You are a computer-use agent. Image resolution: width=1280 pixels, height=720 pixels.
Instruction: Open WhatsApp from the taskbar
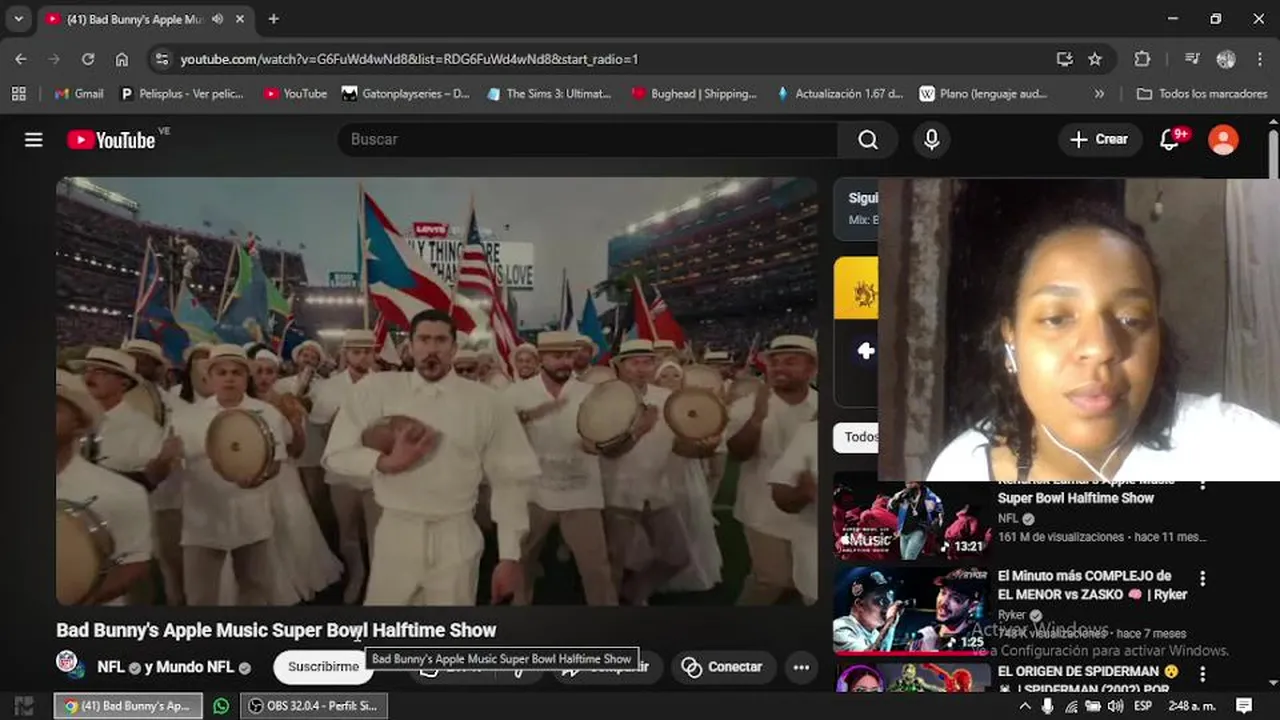tap(221, 706)
